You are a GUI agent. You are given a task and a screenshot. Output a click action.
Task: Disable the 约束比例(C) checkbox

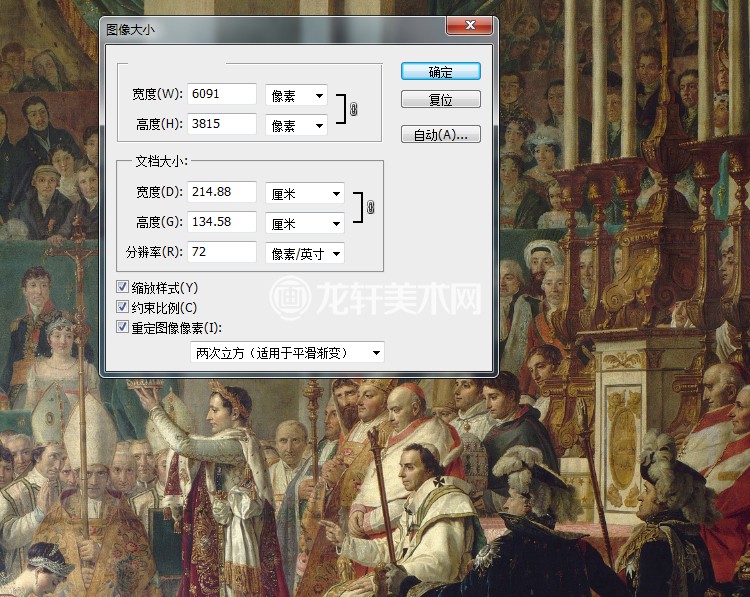(123, 307)
